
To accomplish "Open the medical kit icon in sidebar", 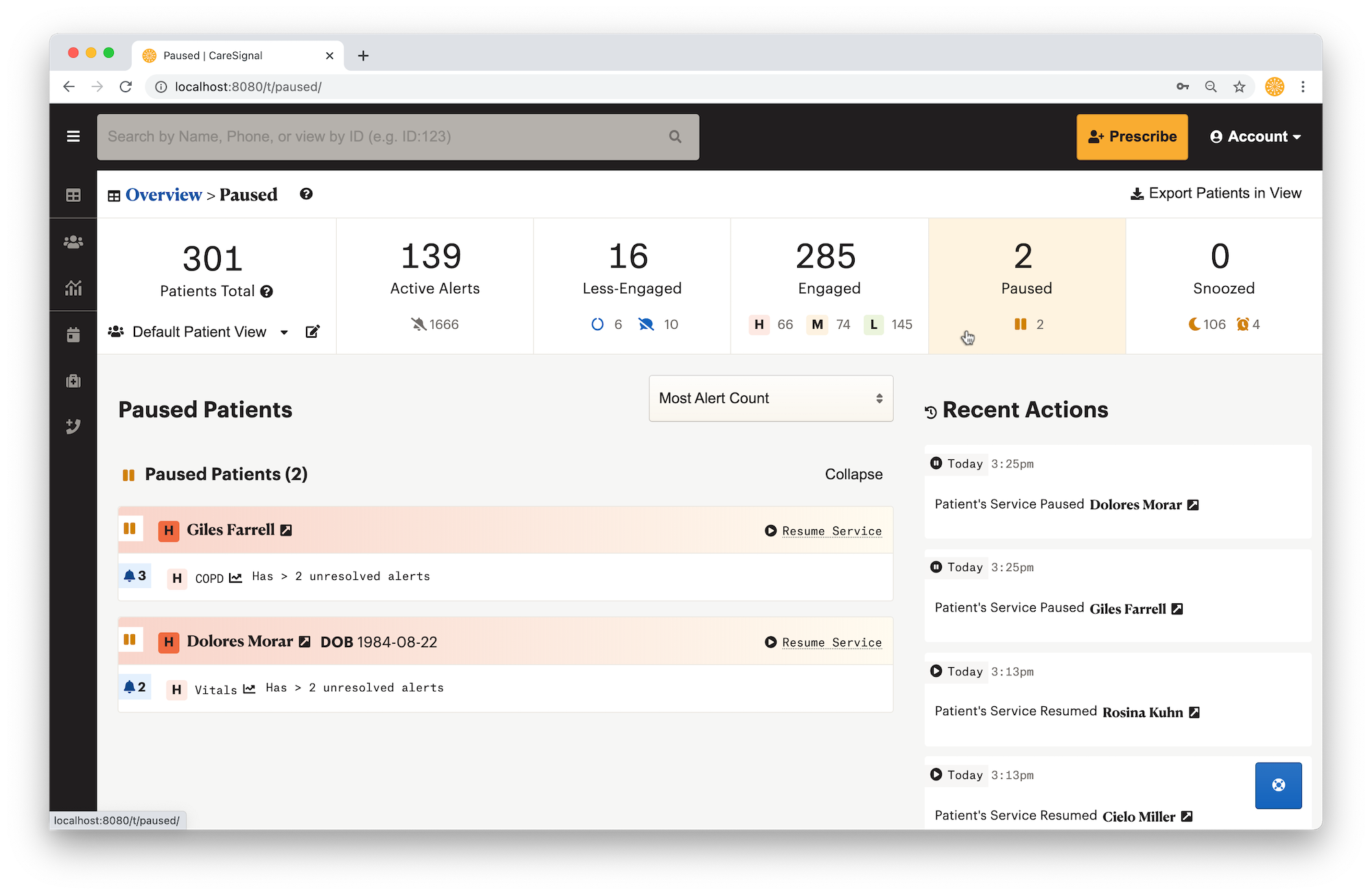I will [73, 381].
